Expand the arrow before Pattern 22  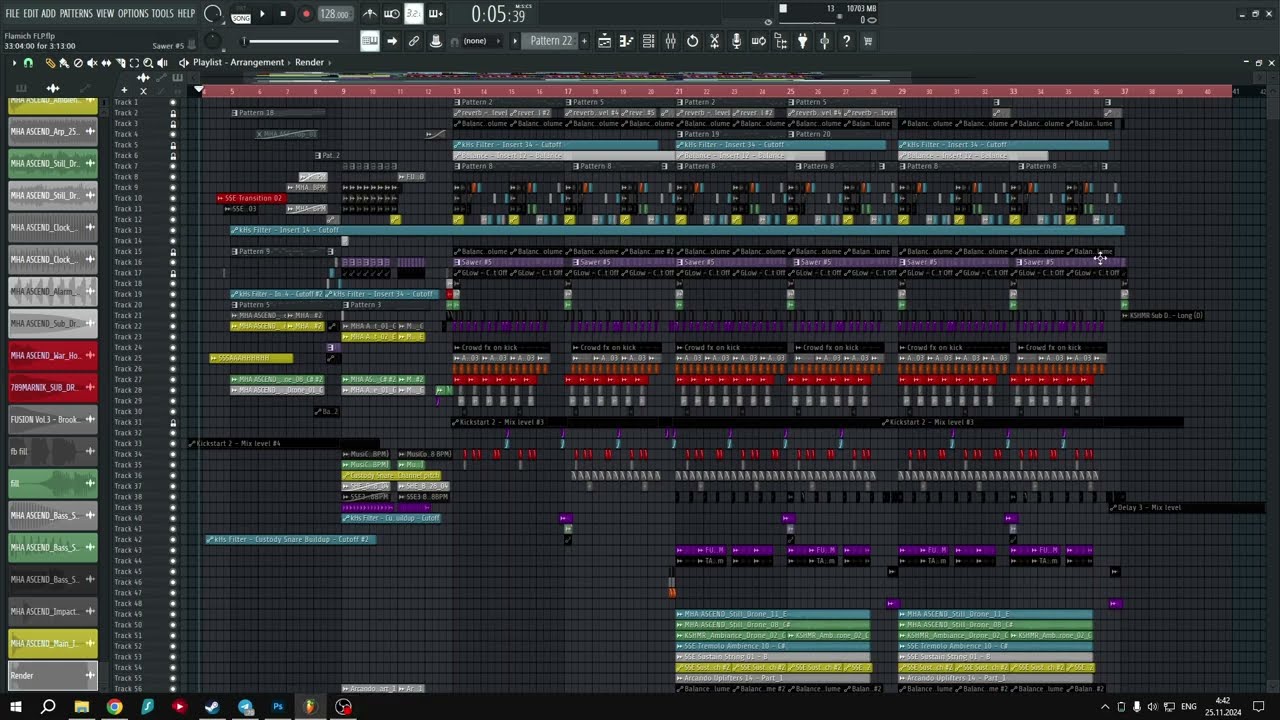[x=515, y=41]
